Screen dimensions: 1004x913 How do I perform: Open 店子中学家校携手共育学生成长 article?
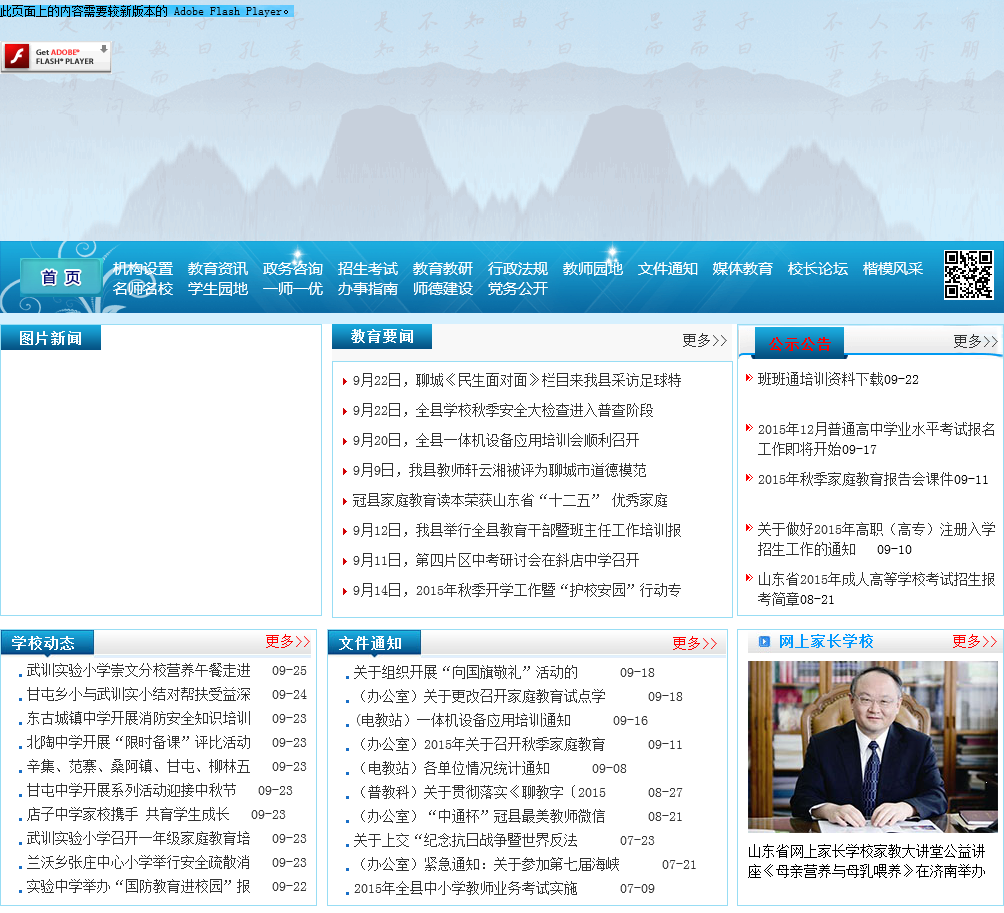(128, 814)
